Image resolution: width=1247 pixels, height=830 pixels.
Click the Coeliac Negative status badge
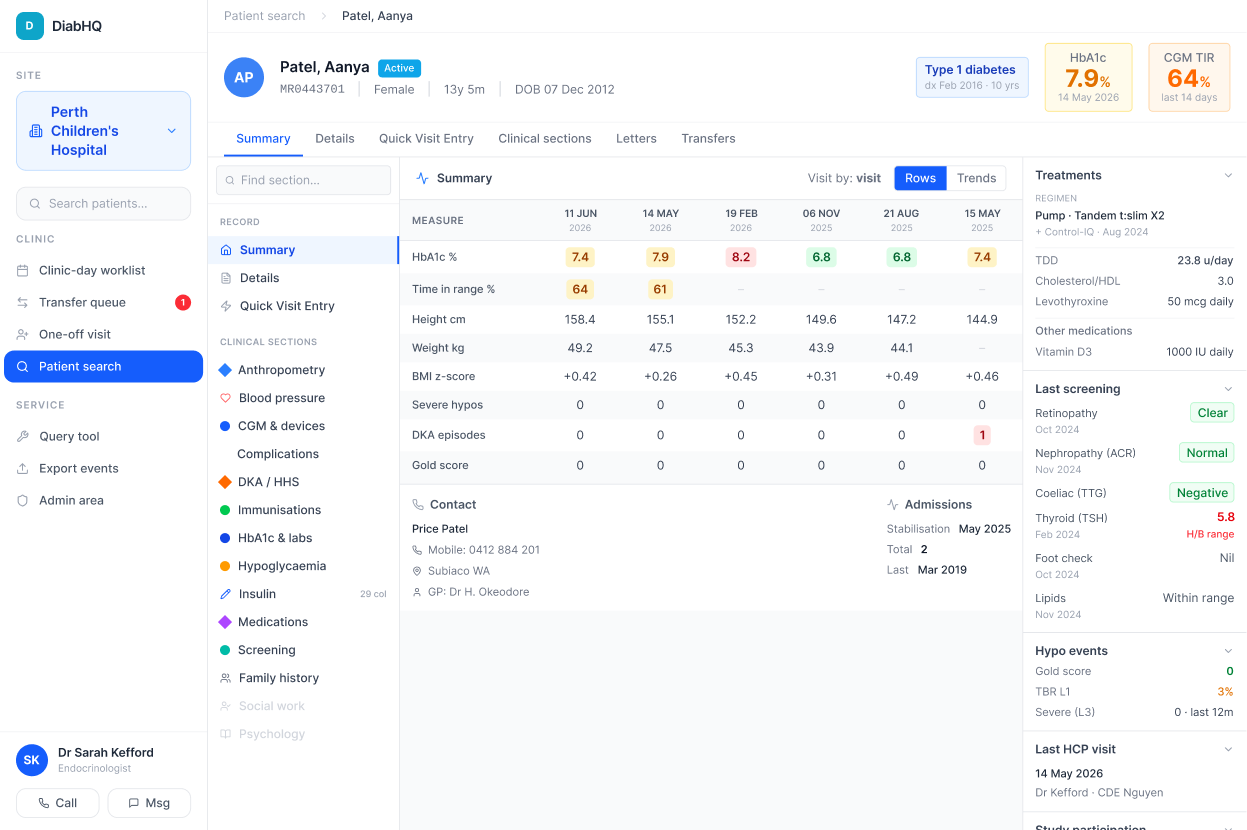point(1202,493)
